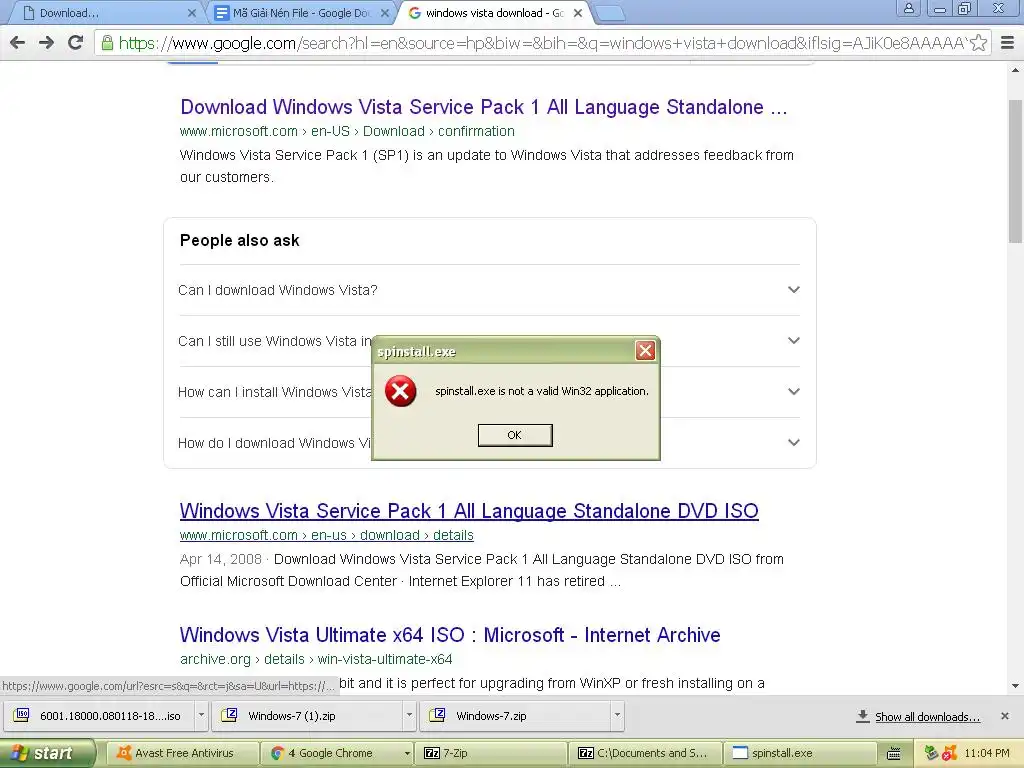Expand 'Can I download Windows Vista?' question
The height and width of the screenshot is (768, 1024).
point(489,290)
